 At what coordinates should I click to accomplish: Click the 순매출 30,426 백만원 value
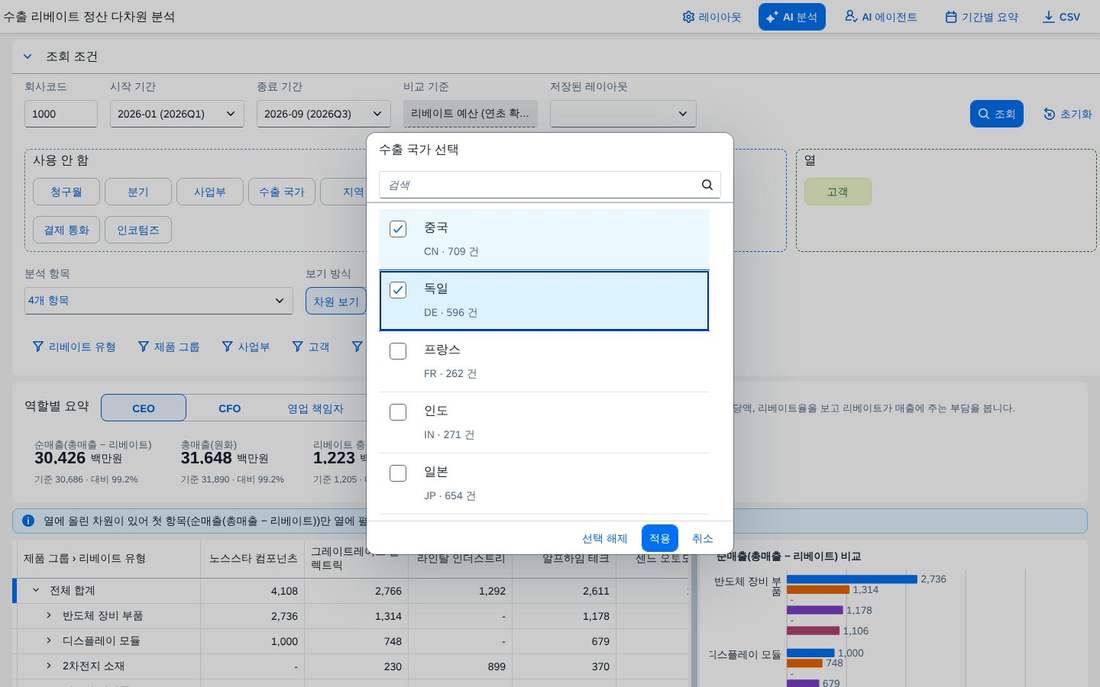pyautogui.click(x=79, y=458)
